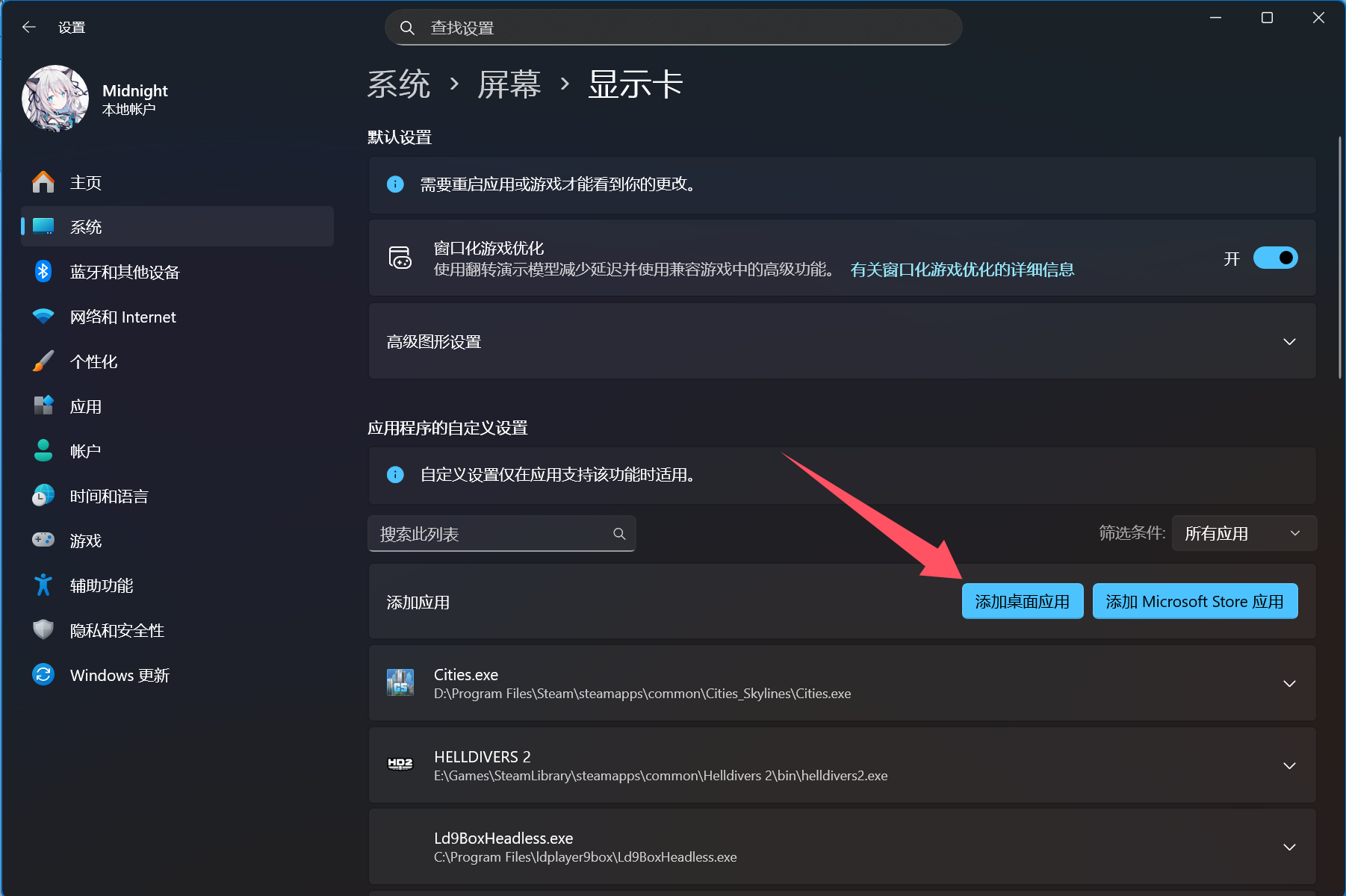Open the 筛选条件 所有应用 dropdown
This screenshot has height=896, width=1346.
(x=1243, y=533)
